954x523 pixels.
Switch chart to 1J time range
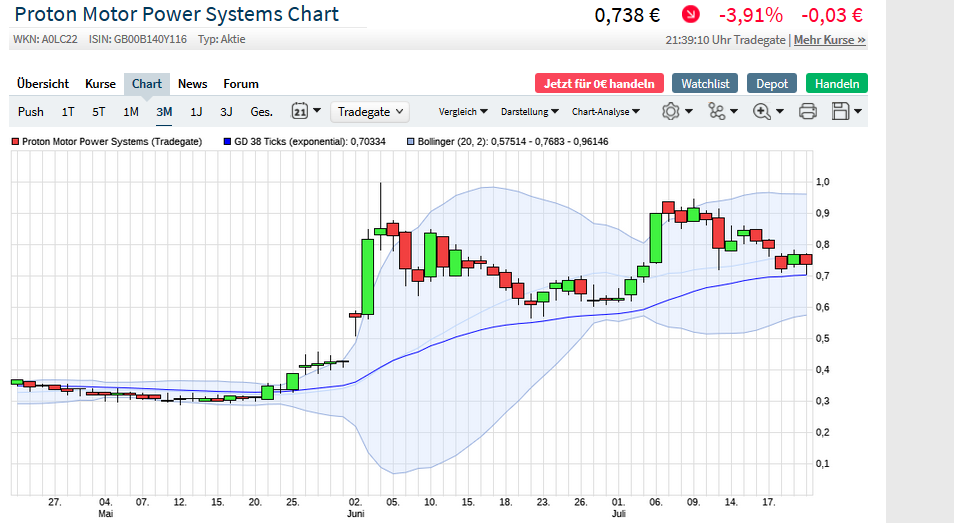pos(196,112)
